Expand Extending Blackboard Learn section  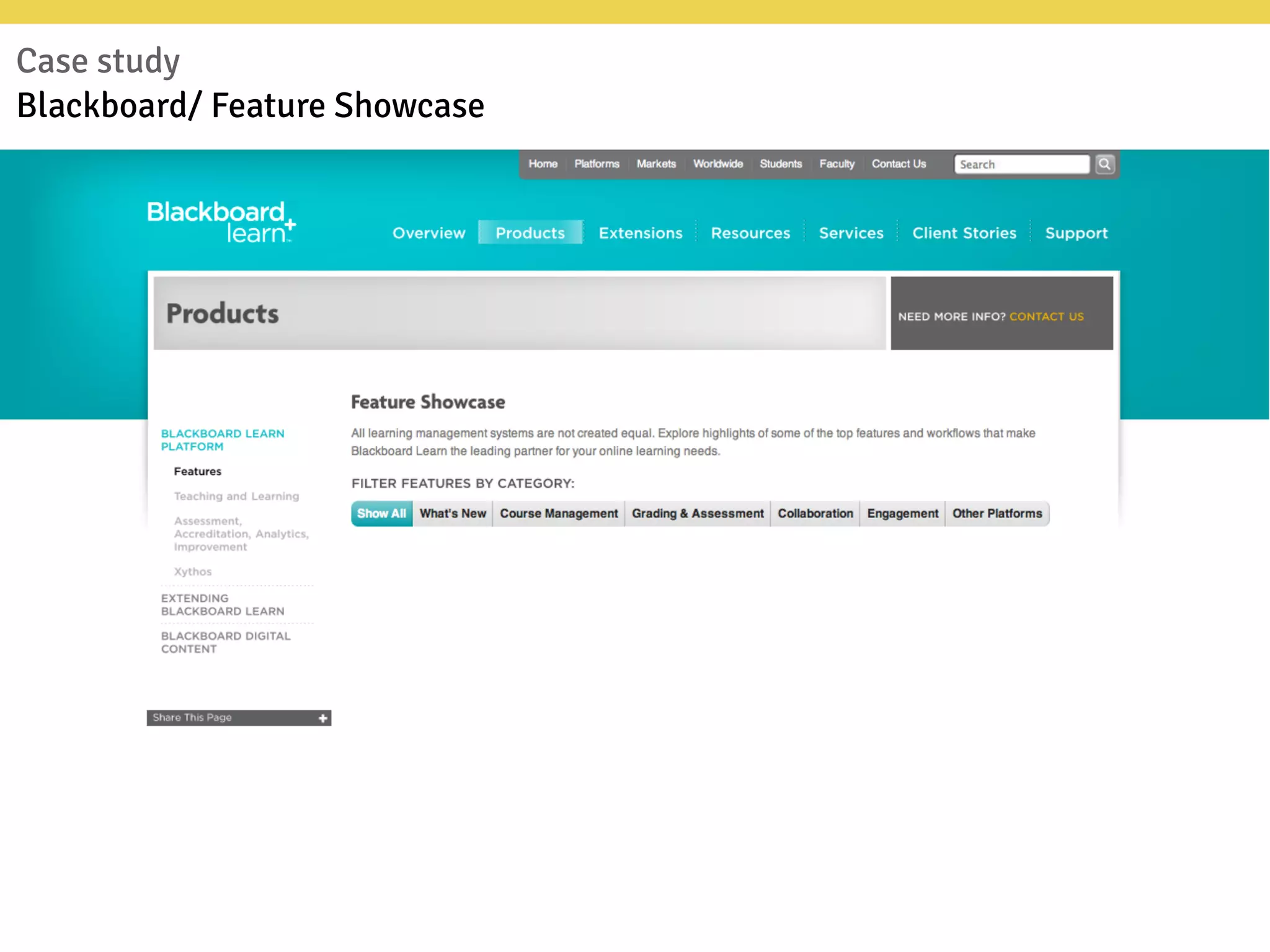[x=223, y=604]
